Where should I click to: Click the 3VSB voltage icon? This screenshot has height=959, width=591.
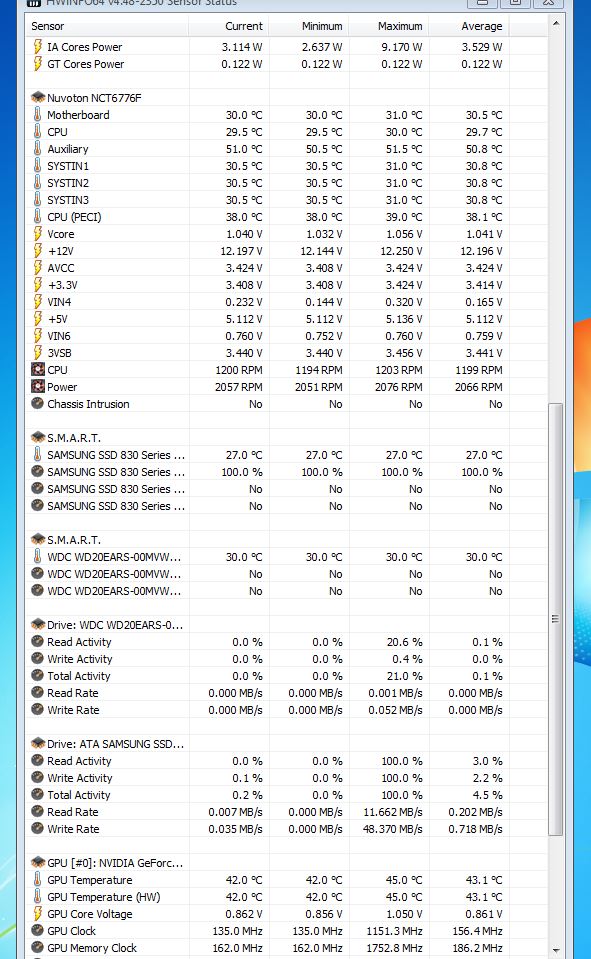[x=37, y=353]
